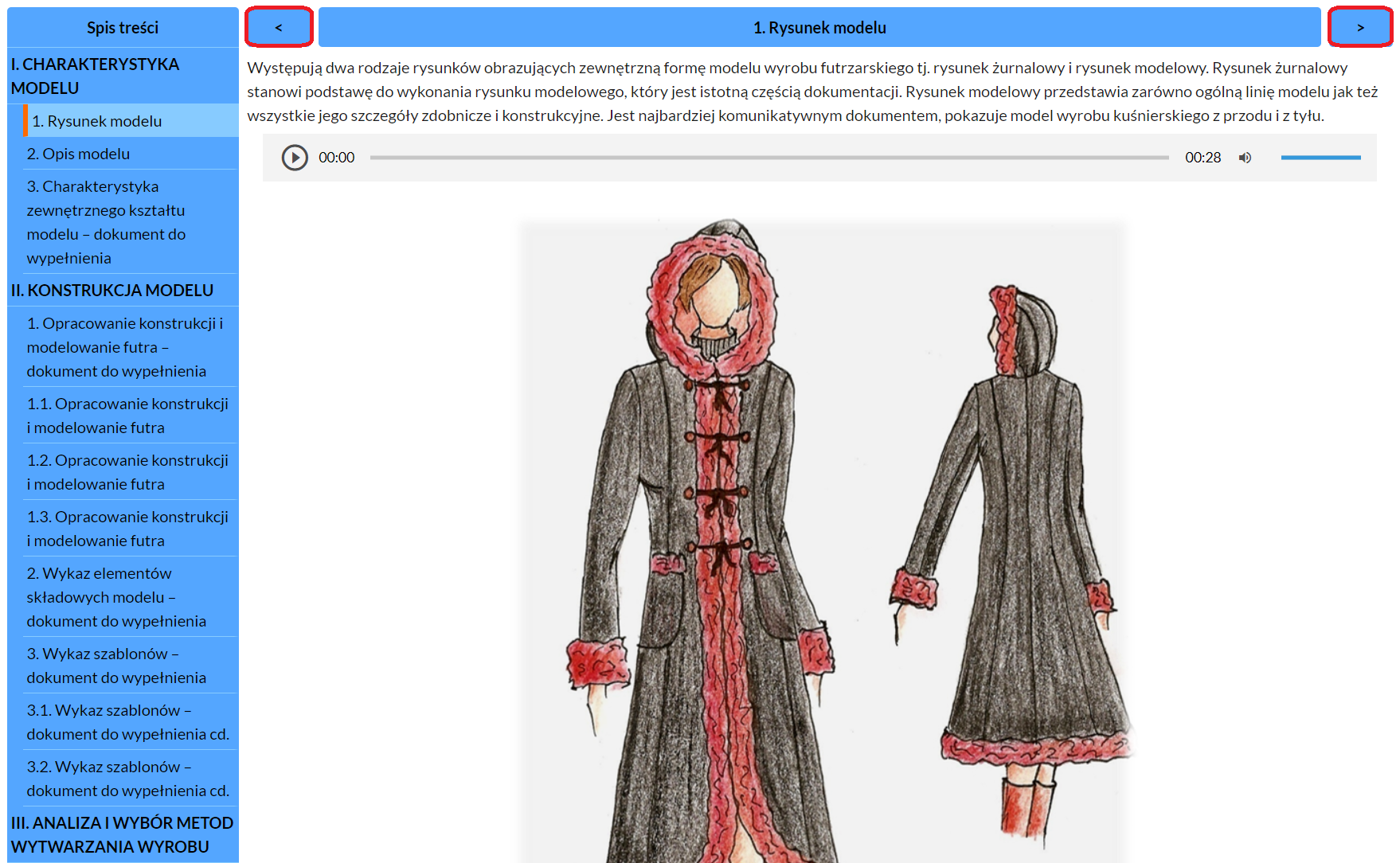Adjust the audio volume slider
Screen dimensions: 1400x863
click(1320, 158)
